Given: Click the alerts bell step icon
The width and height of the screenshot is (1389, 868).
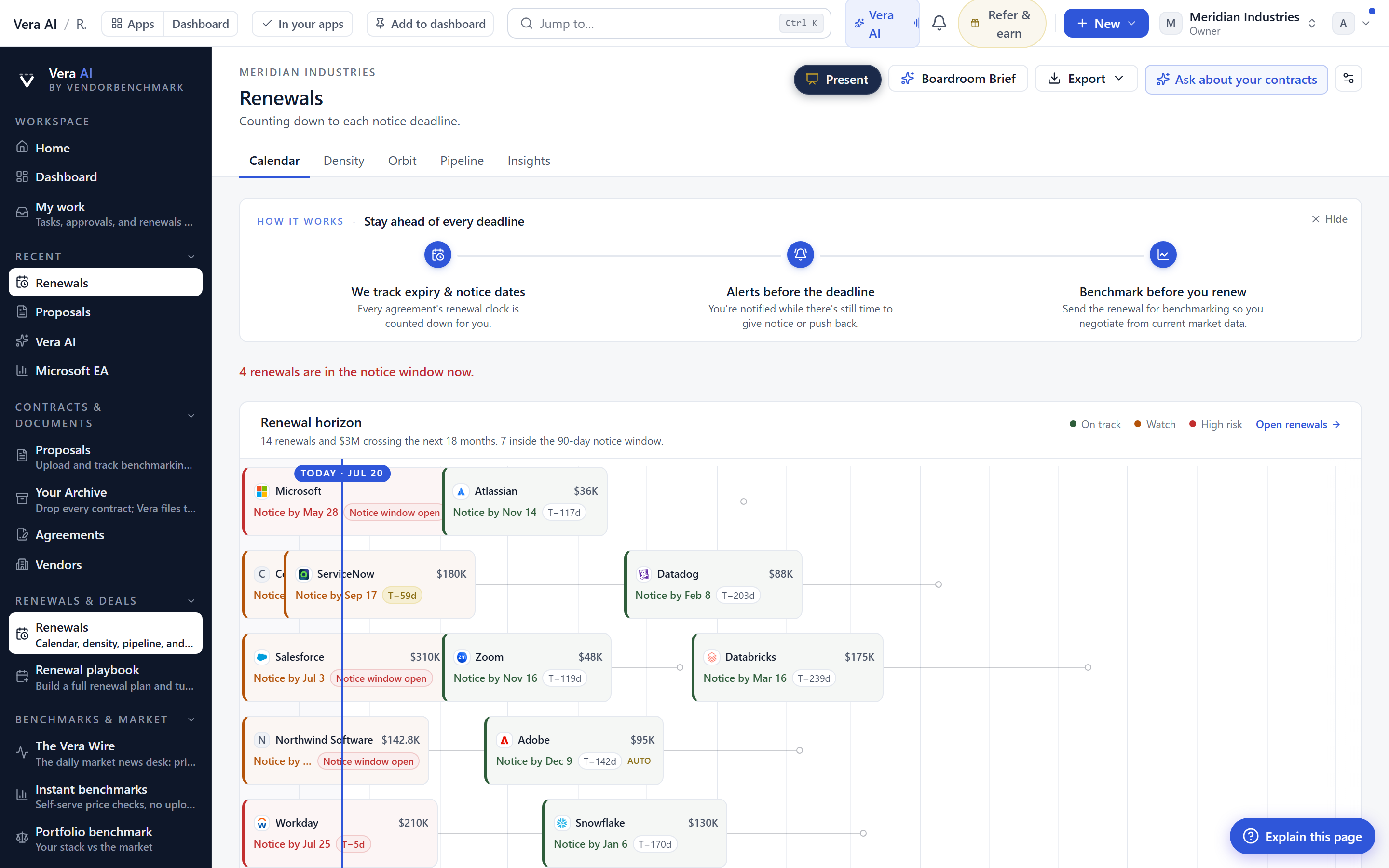Looking at the screenshot, I should [800, 255].
